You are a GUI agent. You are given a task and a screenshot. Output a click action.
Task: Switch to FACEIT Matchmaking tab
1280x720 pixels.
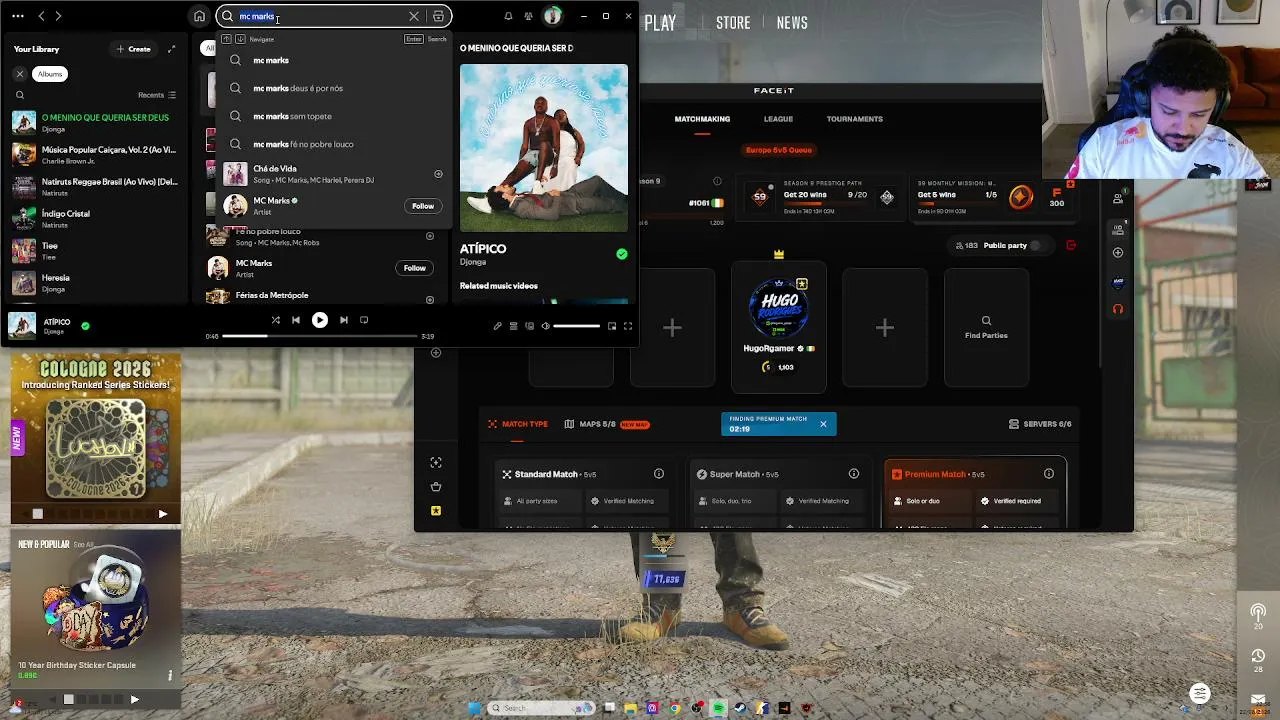point(702,119)
